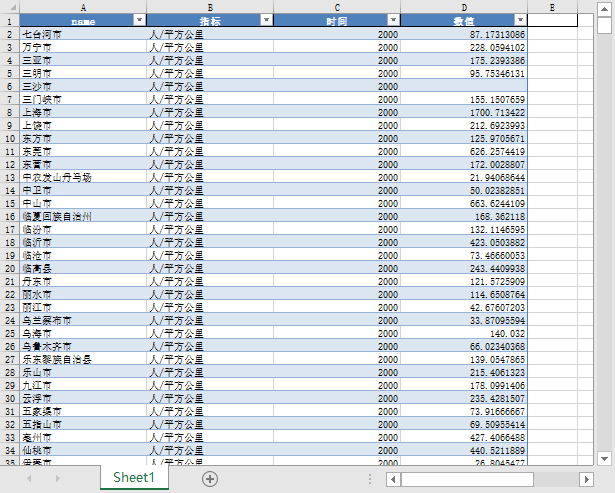Select column D header

464,7
